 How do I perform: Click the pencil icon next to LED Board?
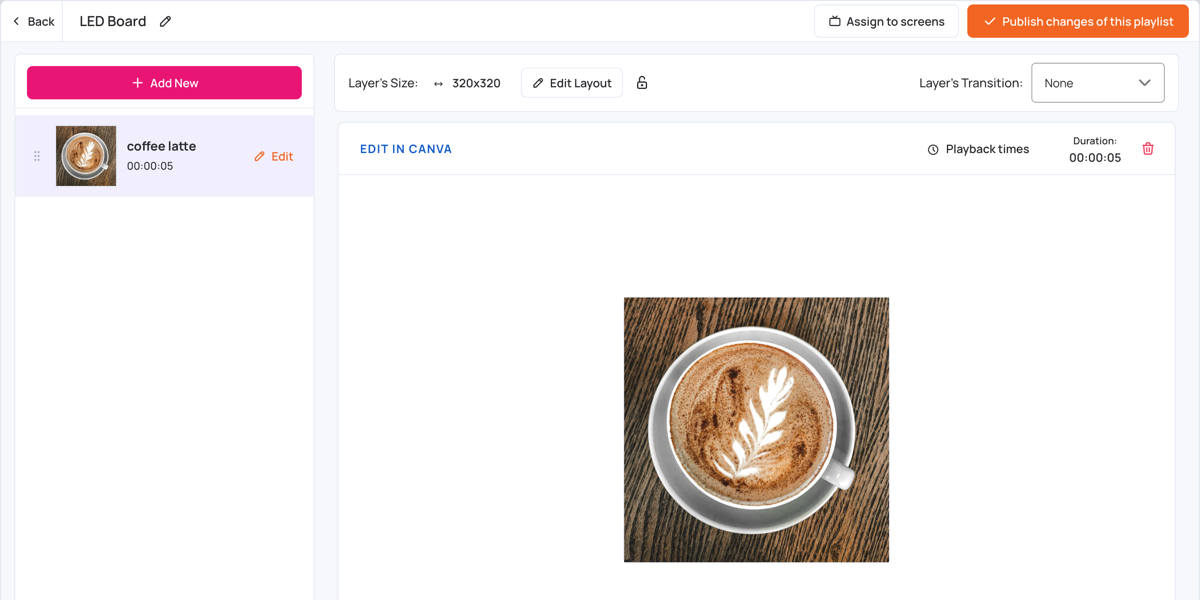[166, 21]
